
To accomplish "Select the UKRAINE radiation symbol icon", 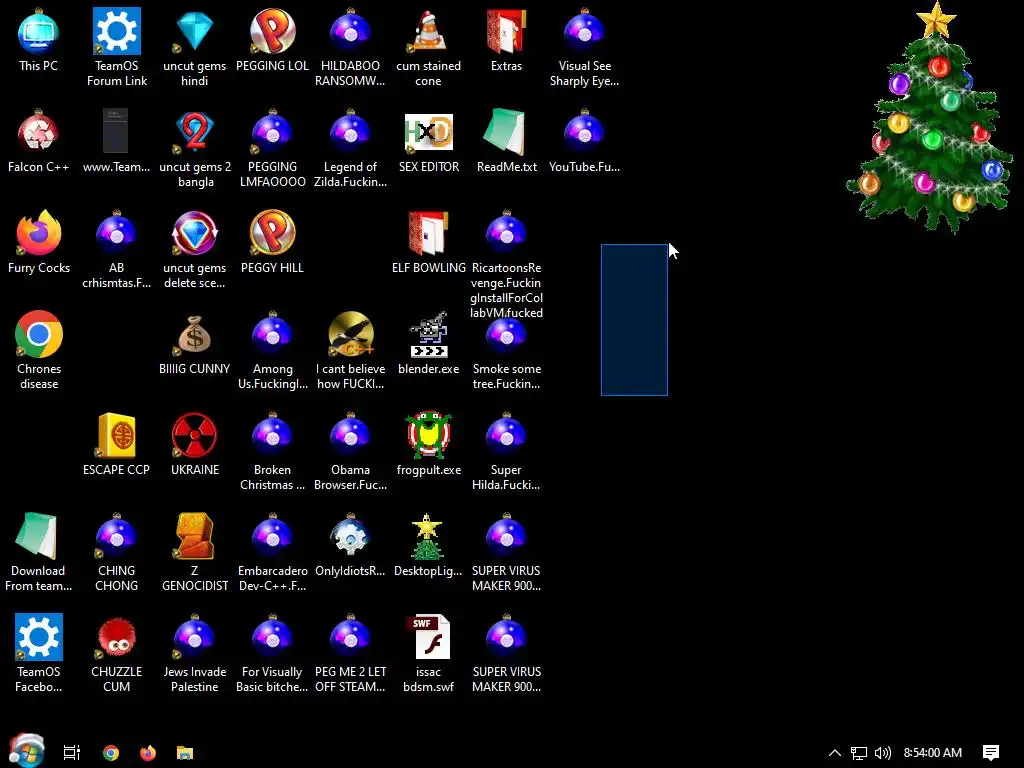I will [x=195, y=435].
